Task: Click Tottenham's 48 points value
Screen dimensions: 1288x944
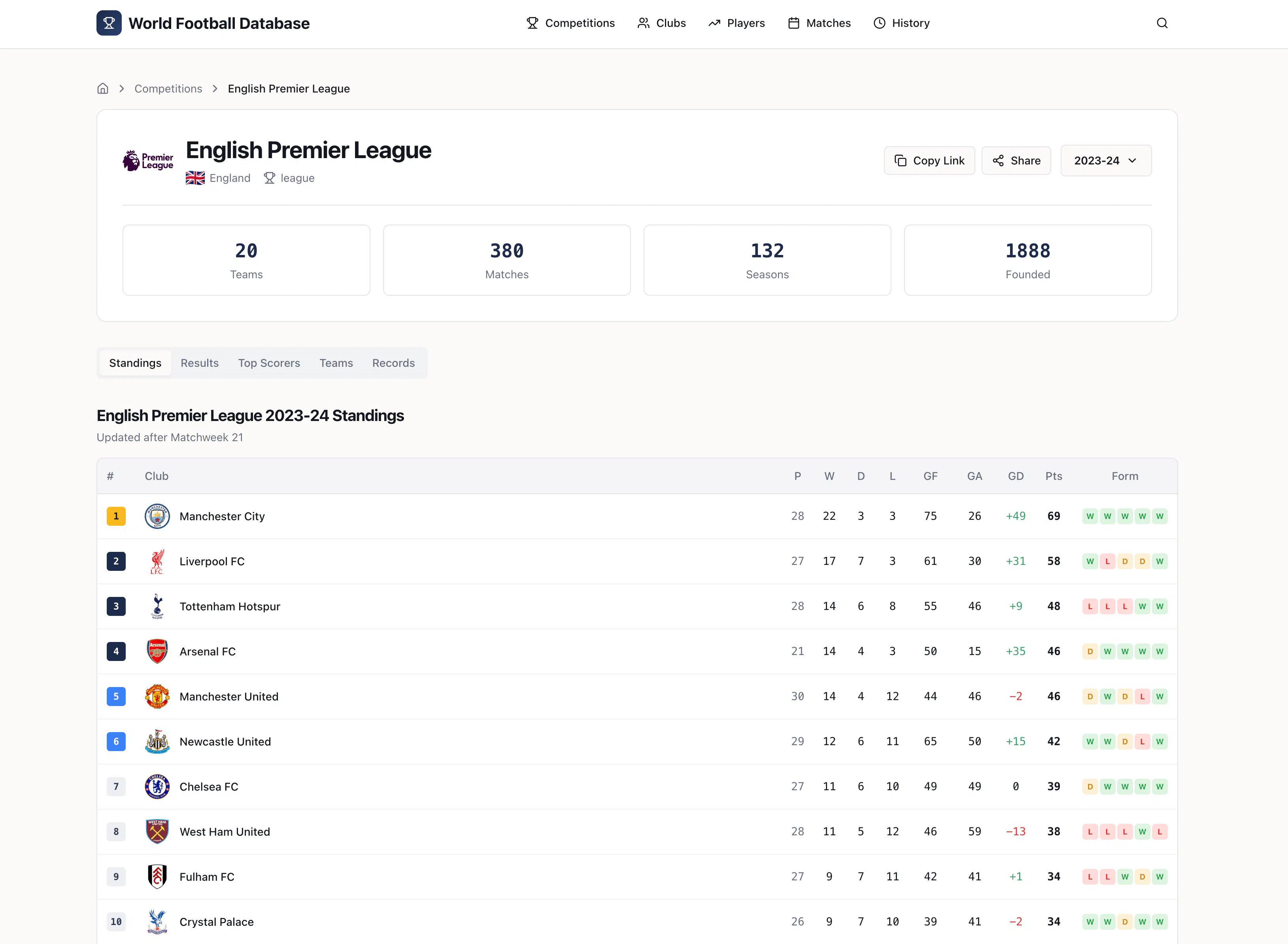Action: (1054, 606)
